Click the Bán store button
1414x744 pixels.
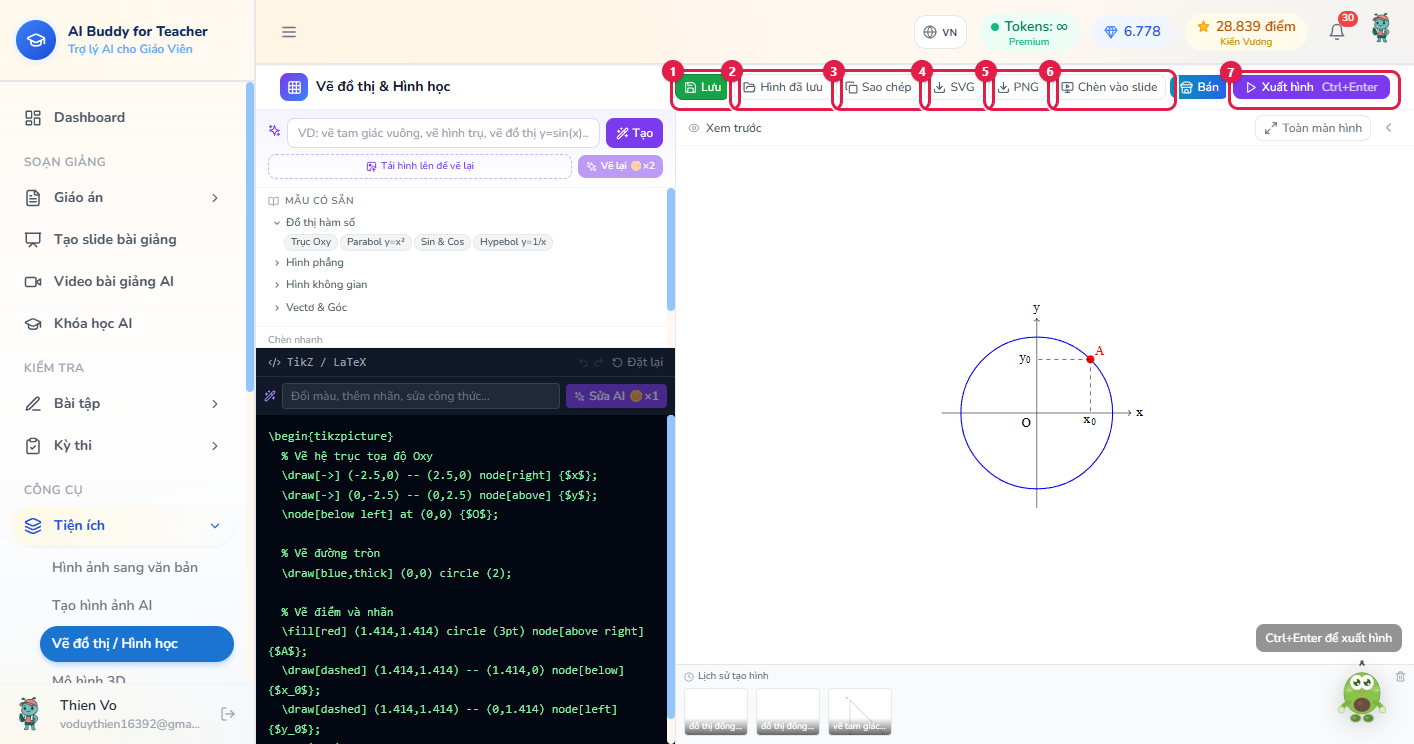tap(1200, 87)
